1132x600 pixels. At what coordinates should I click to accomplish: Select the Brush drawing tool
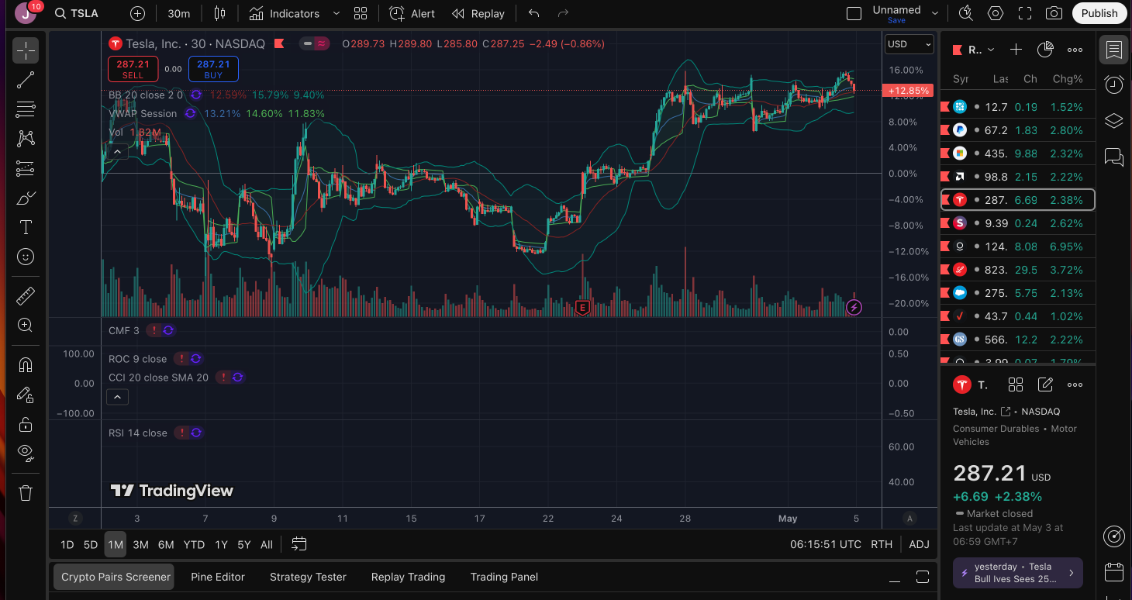click(x=25, y=198)
